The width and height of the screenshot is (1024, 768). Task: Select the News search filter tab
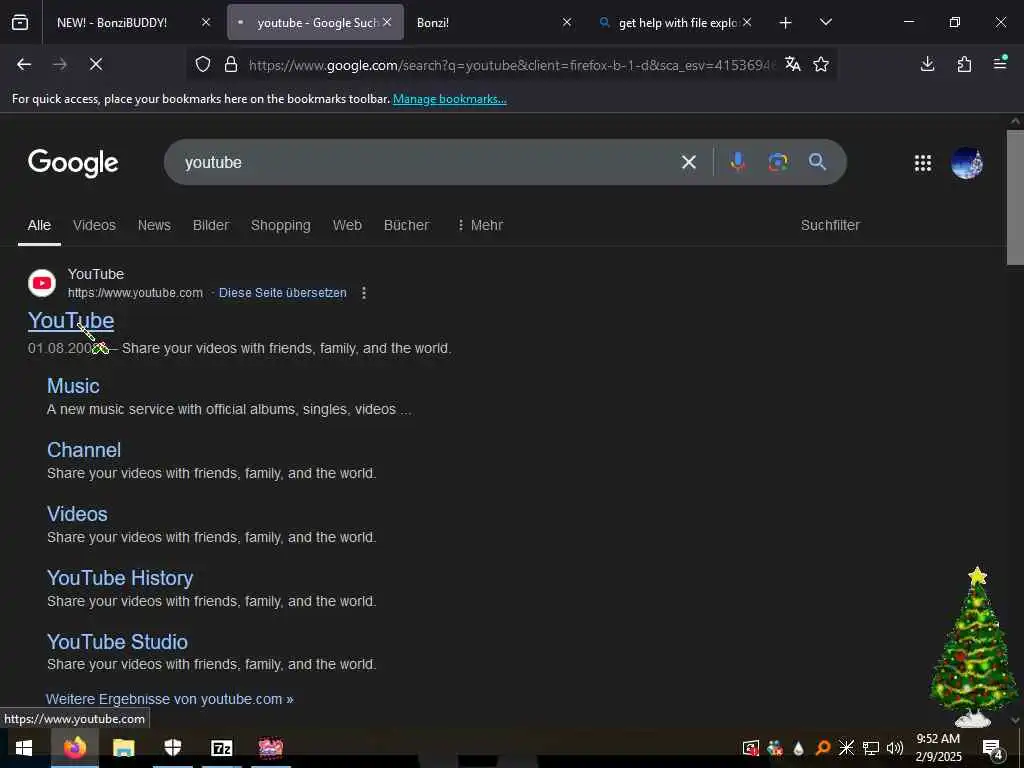click(x=154, y=225)
